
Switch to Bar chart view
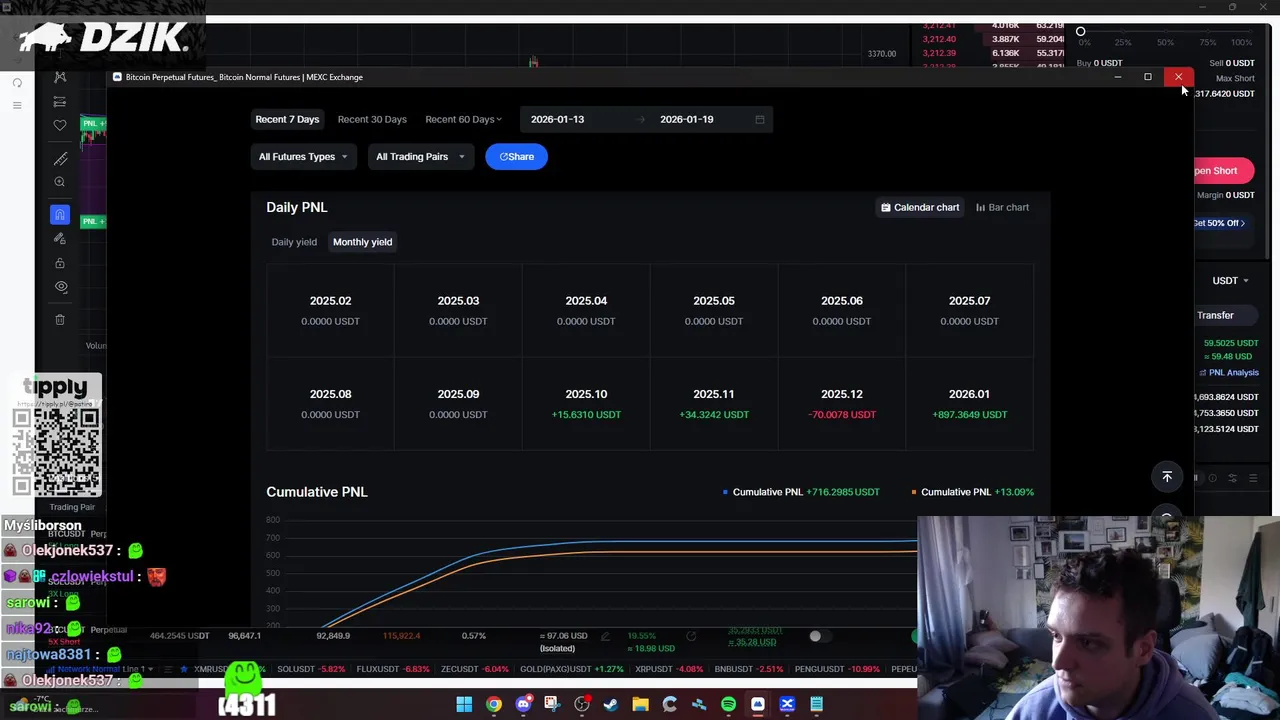1002,207
